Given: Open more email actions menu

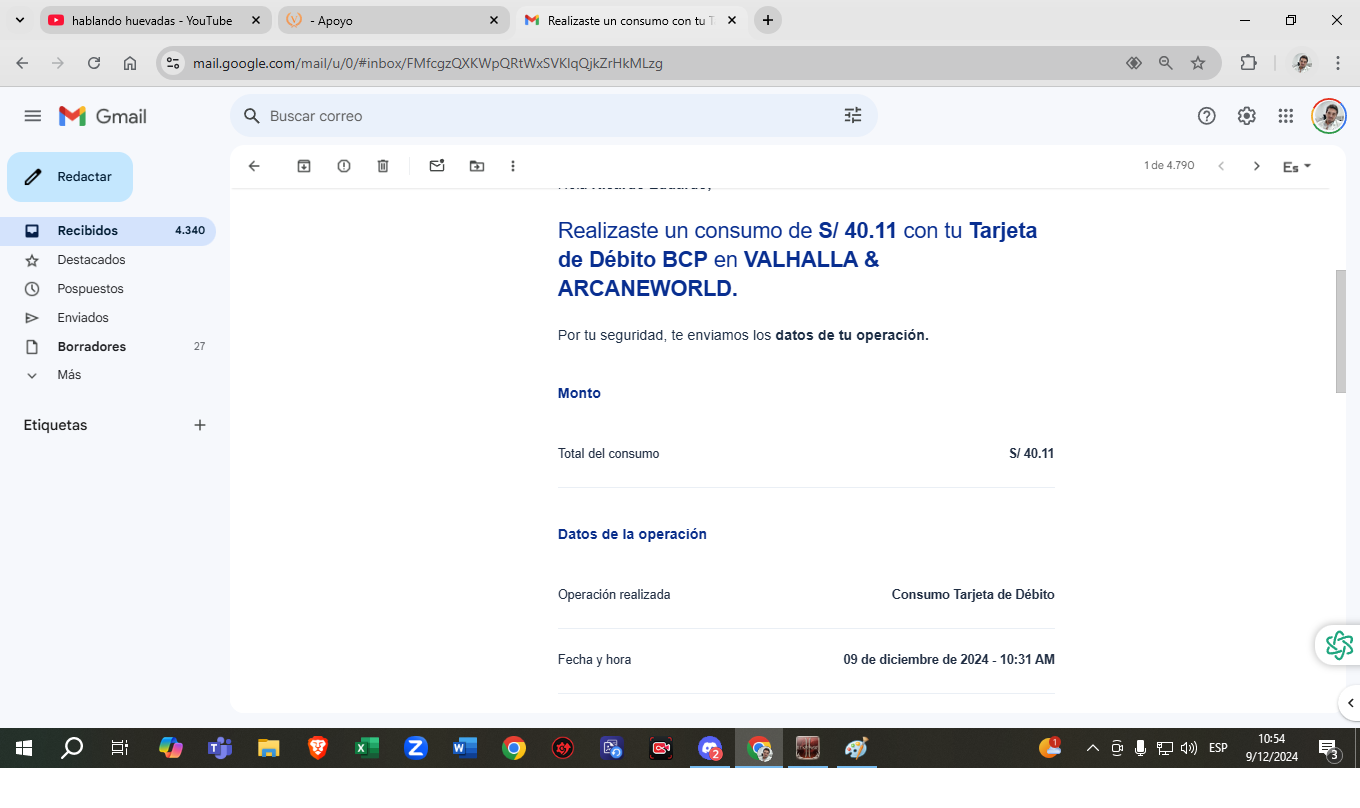Looking at the screenshot, I should click(513, 166).
